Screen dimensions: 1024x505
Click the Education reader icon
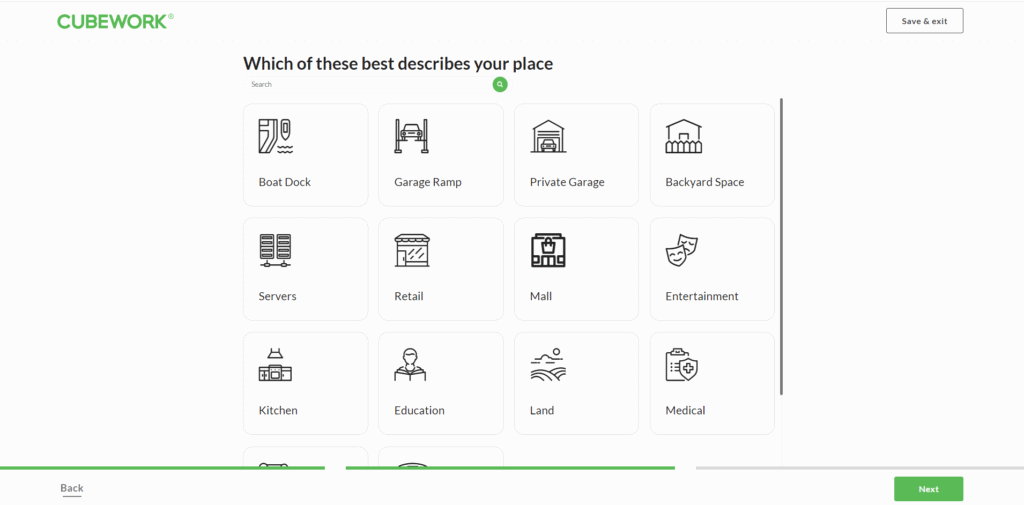pyautogui.click(x=411, y=365)
